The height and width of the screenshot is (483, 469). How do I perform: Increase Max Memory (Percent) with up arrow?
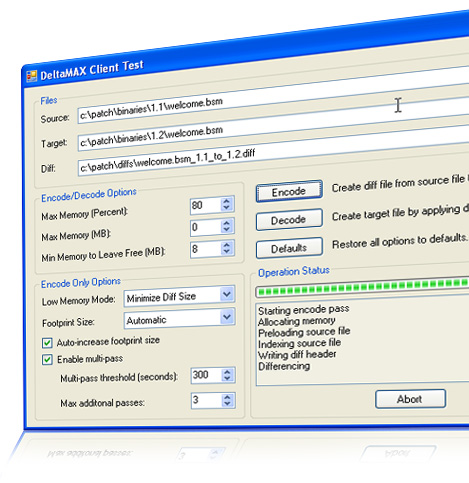[x=227, y=201]
